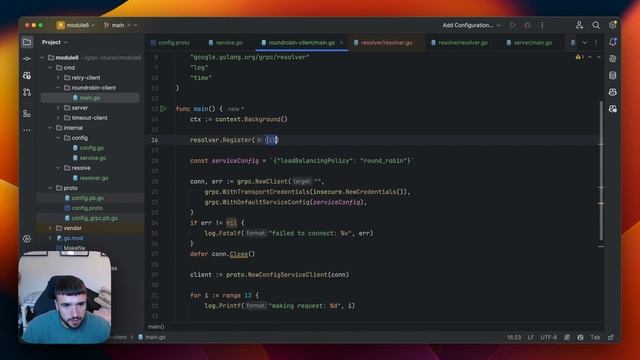Open config.pb.go in the project tree
The image size is (640, 360).
click(87, 198)
